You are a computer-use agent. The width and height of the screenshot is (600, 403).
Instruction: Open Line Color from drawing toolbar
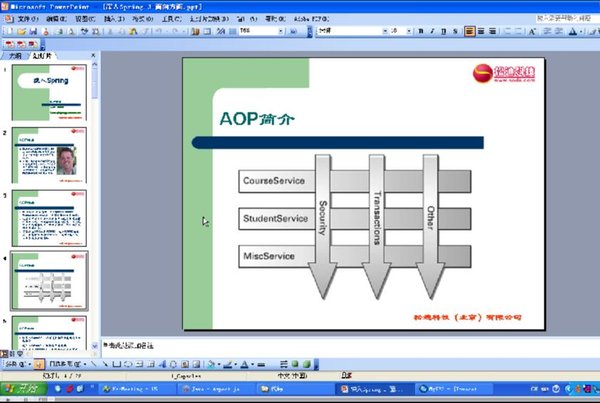coord(227,364)
